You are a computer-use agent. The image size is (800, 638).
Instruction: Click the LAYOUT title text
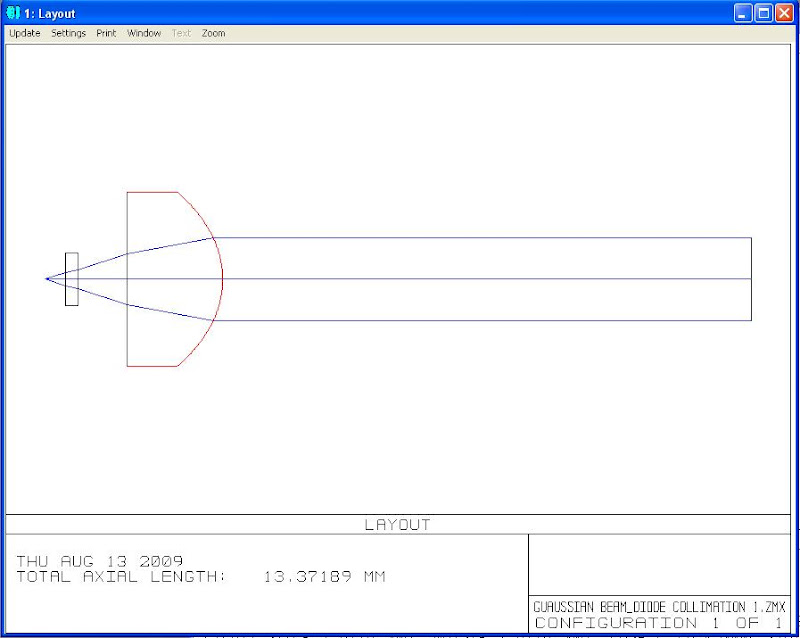(x=399, y=524)
